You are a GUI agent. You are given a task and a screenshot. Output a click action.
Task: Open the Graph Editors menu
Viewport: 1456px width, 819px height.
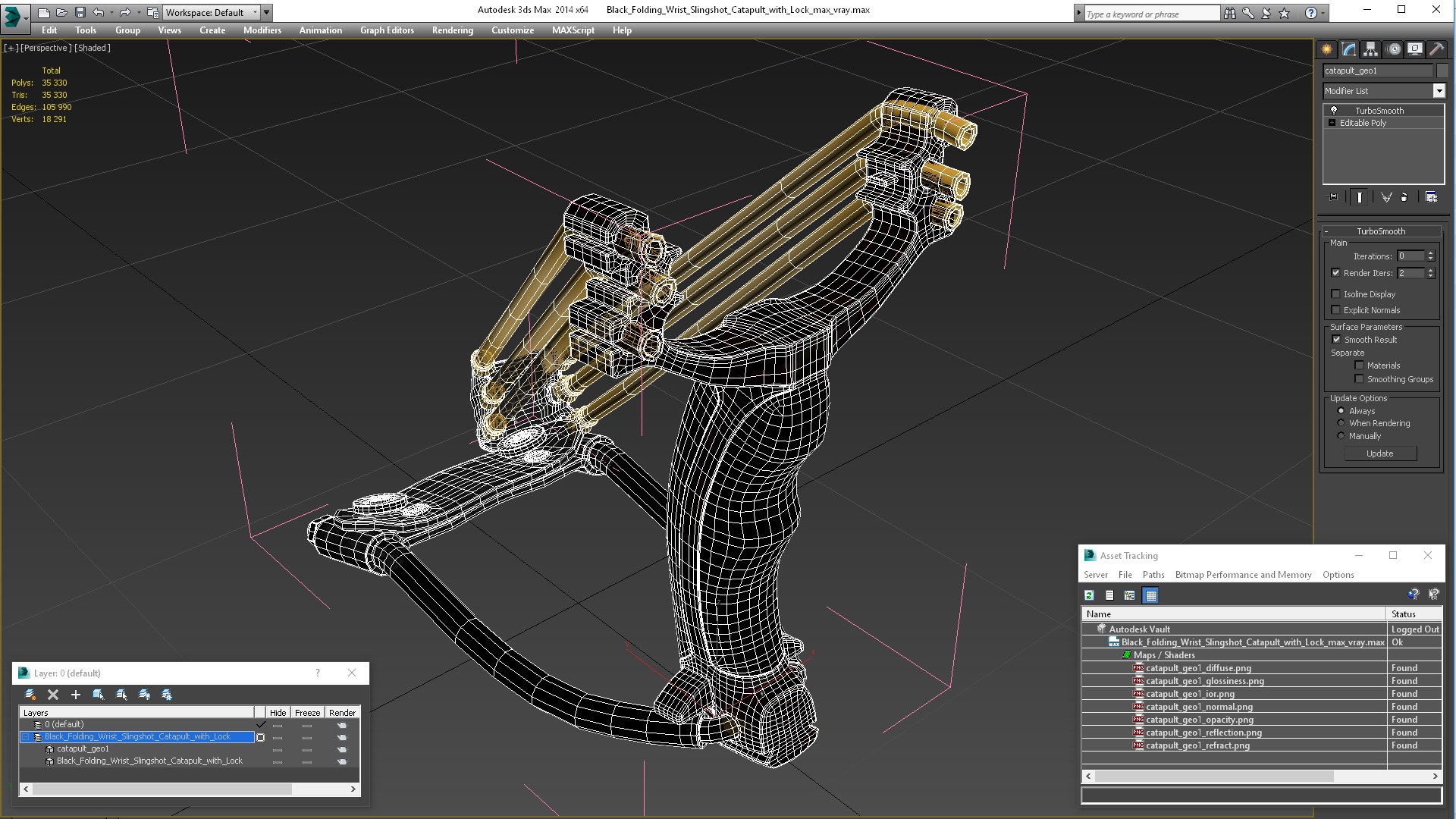(387, 30)
